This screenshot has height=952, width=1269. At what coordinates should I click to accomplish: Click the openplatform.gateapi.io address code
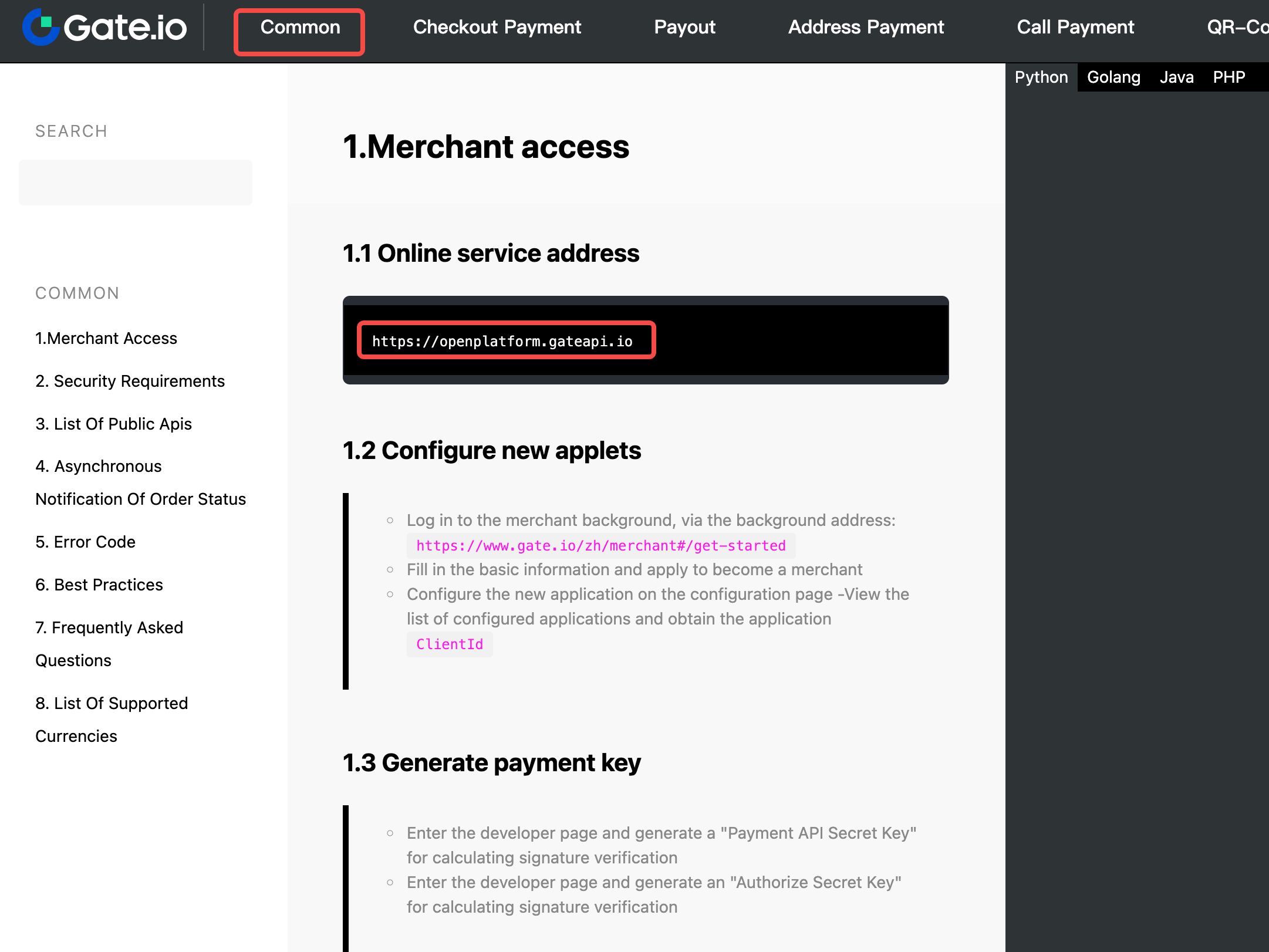[x=502, y=342]
